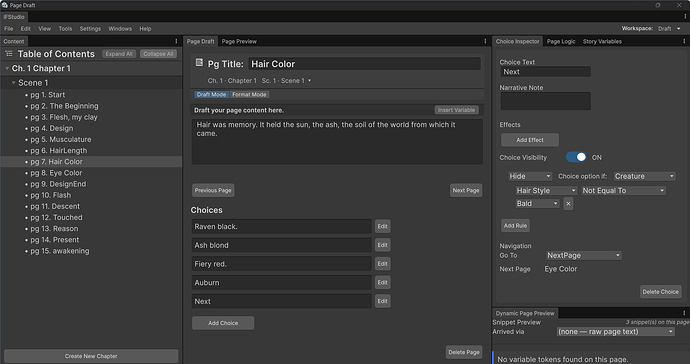Open the Sc. 1 - Scene 1 breadcrumb dropdown

pyautogui.click(x=286, y=81)
